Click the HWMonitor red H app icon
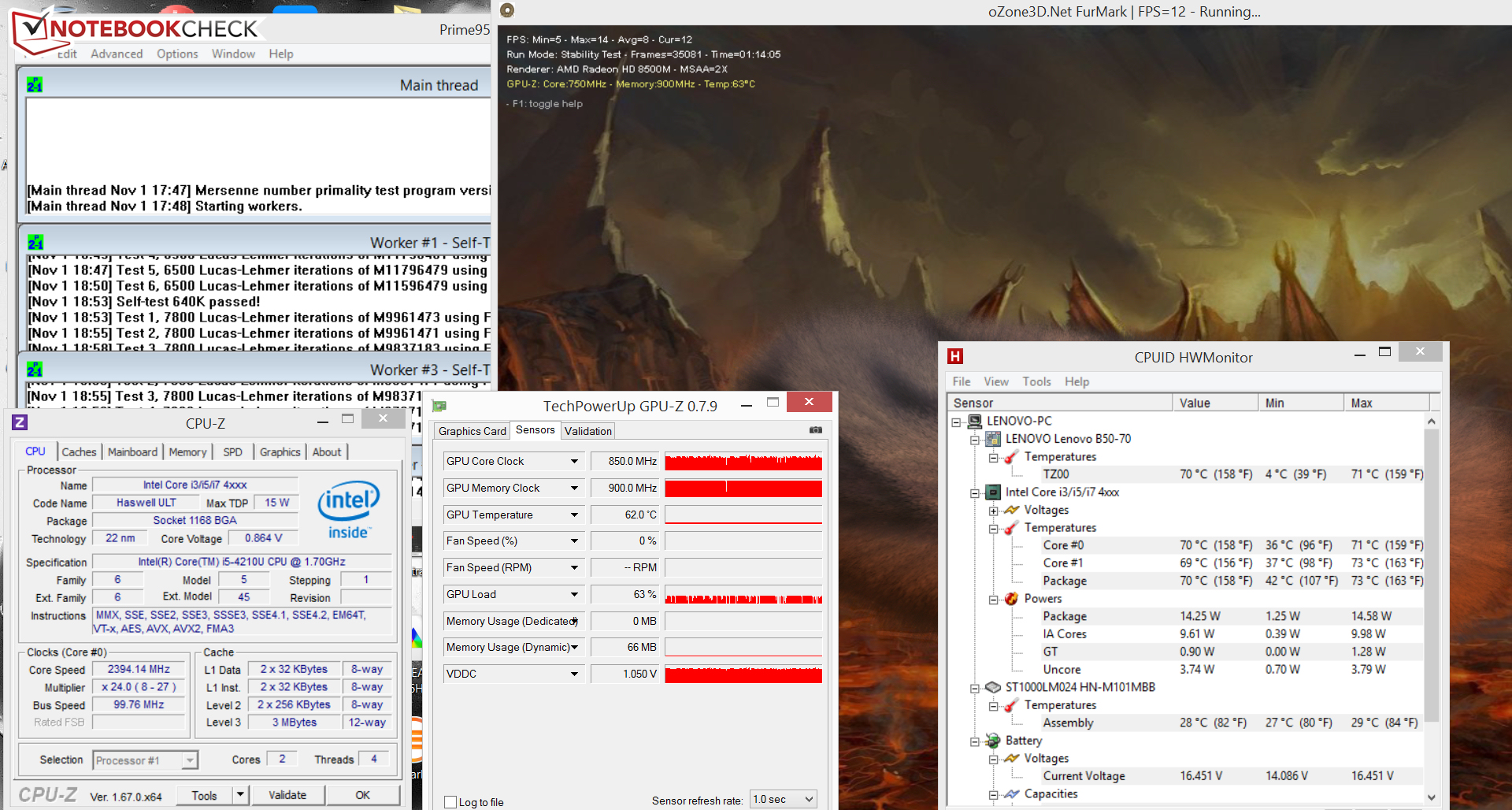 [955, 356]
